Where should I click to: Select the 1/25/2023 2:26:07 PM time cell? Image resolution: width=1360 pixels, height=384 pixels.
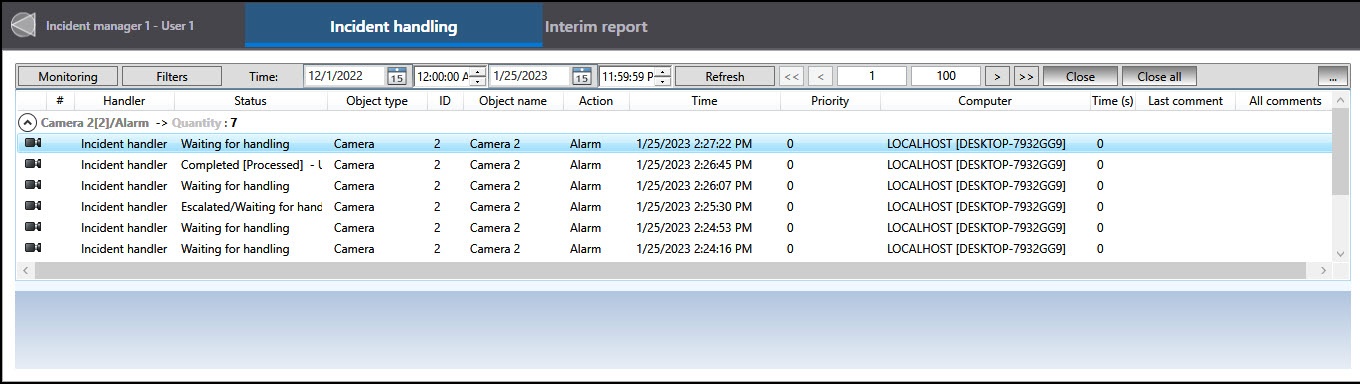pyautogui.click(x=694, y=186)
